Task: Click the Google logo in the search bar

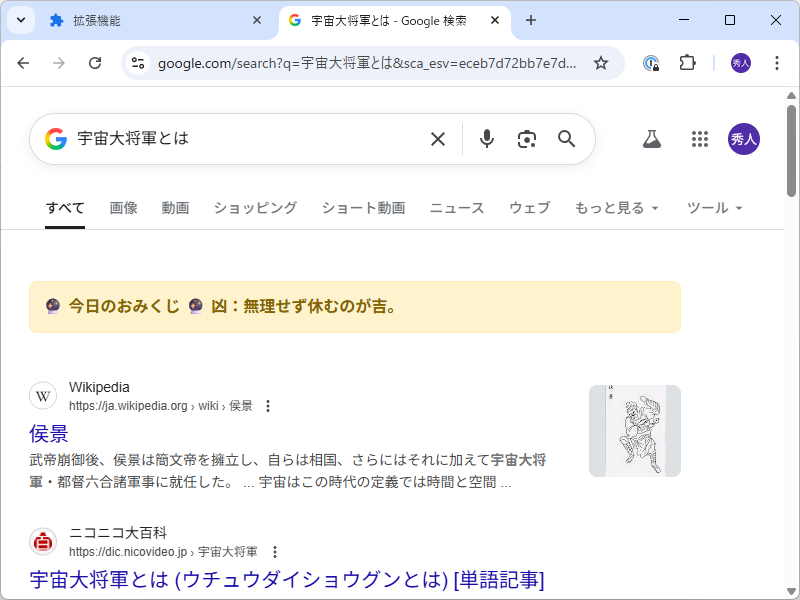Action: click(57, 139)
